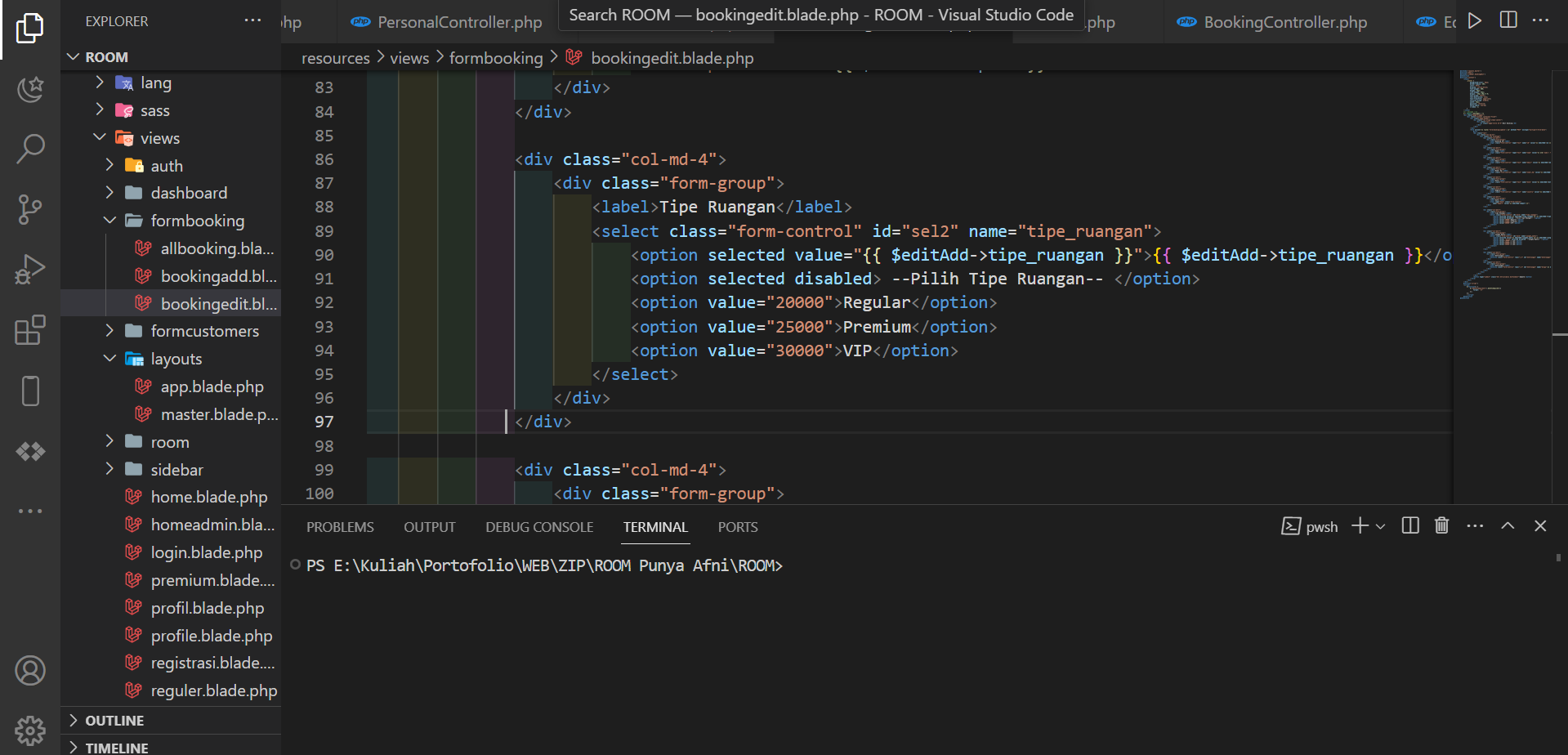
Task: Open profil.blade.php file
Action: (171, 608)
